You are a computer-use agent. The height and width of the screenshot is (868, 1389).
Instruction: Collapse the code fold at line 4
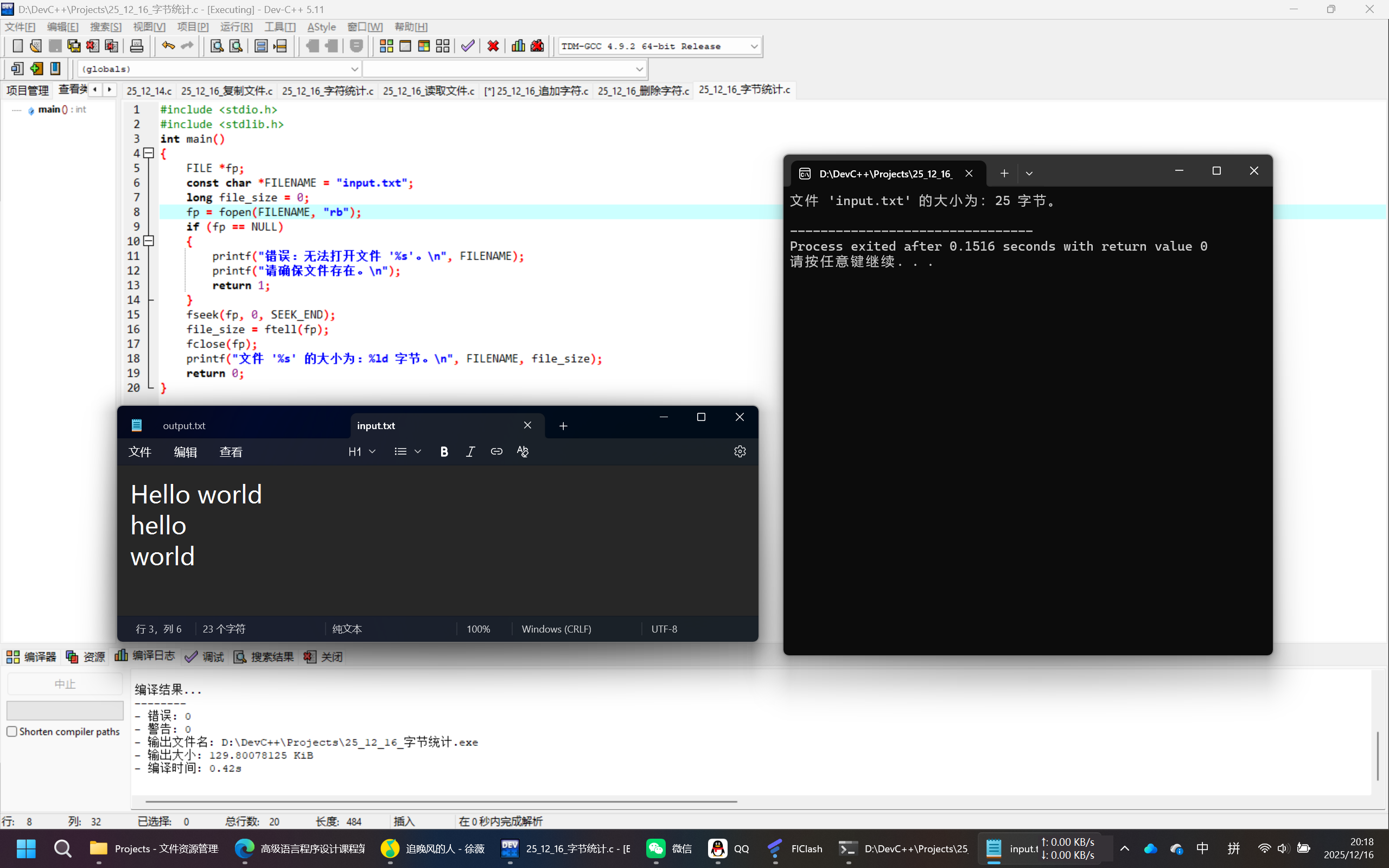coord(149,152)
